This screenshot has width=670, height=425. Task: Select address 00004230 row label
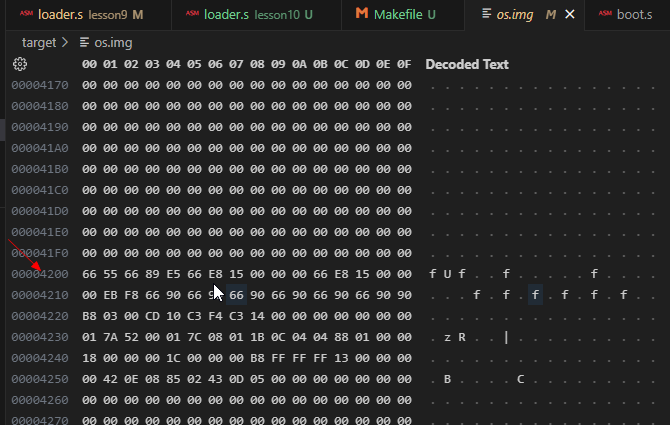coord(40,337)
